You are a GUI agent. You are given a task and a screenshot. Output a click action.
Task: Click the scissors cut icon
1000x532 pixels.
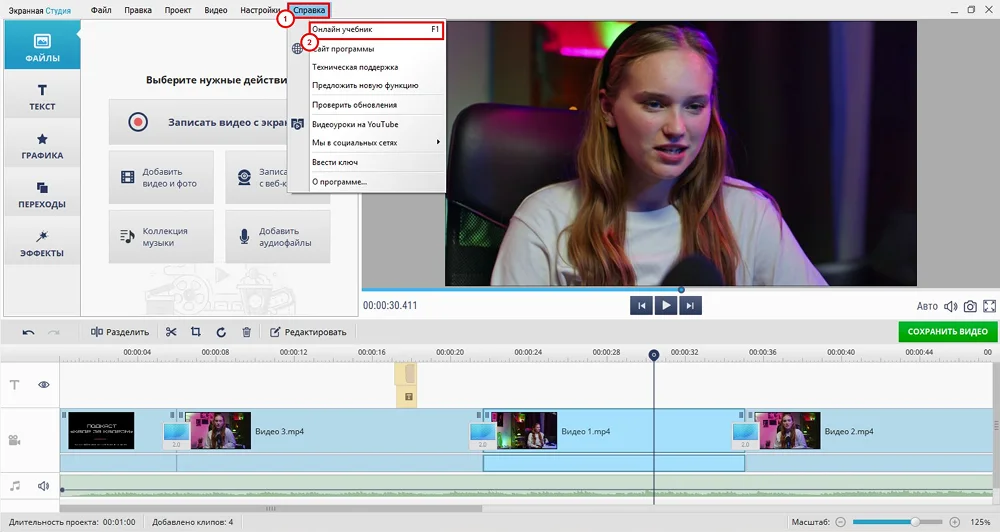[x=171, y=332]
